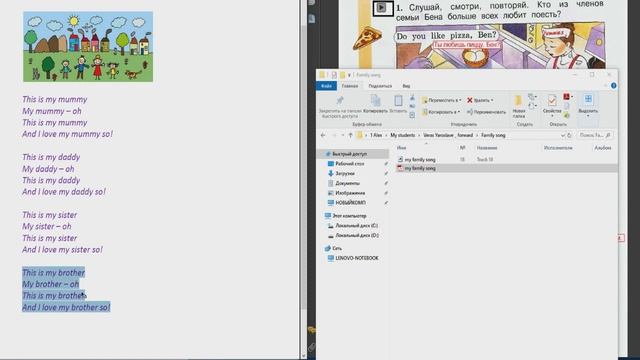Open the Easy access dropdown in Создать group
This screenshot has width=640, height=360.
(x=532, y=106)
